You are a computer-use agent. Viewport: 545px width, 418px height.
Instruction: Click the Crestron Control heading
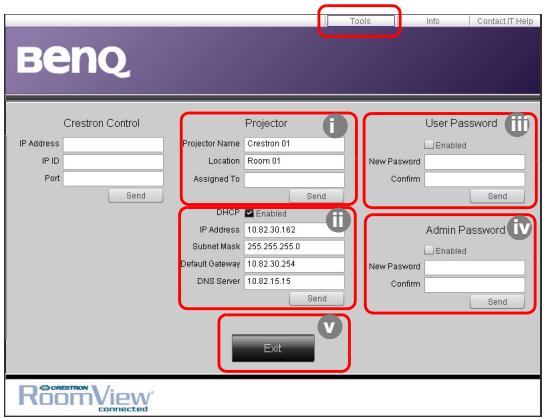(x=101, y=123)
